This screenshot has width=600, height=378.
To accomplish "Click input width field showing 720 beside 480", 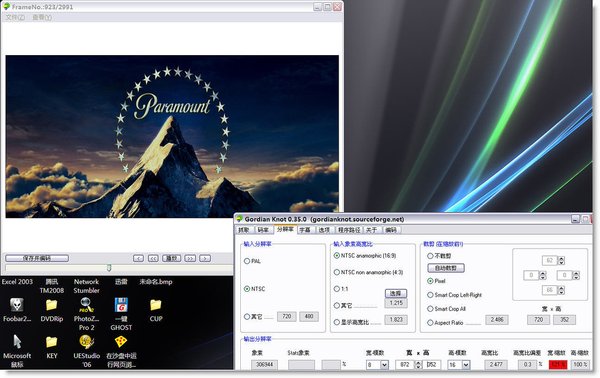I will click(287, 316).
